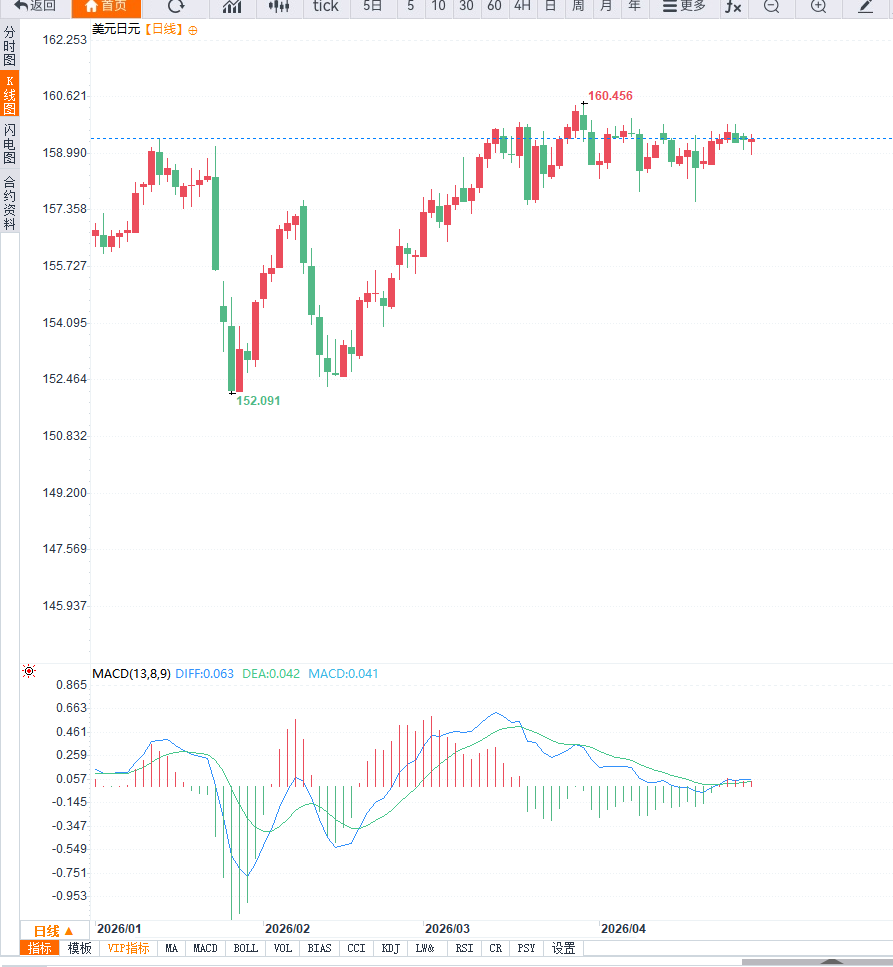Go to the 首页 home button
This screenshot has height=967, width=893.
coord(106,6)
